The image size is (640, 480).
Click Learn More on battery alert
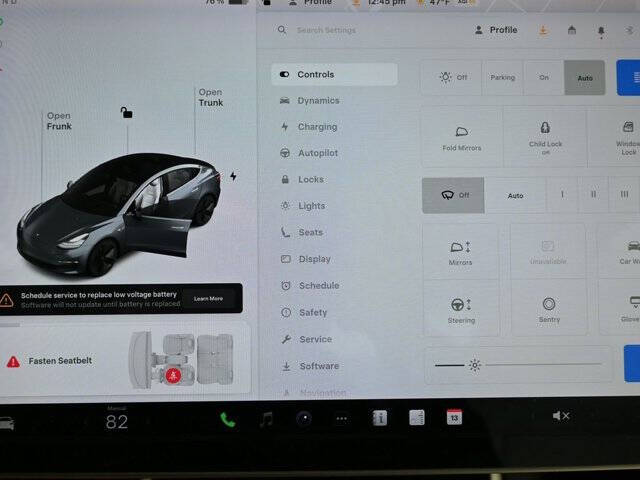[208, 298]
